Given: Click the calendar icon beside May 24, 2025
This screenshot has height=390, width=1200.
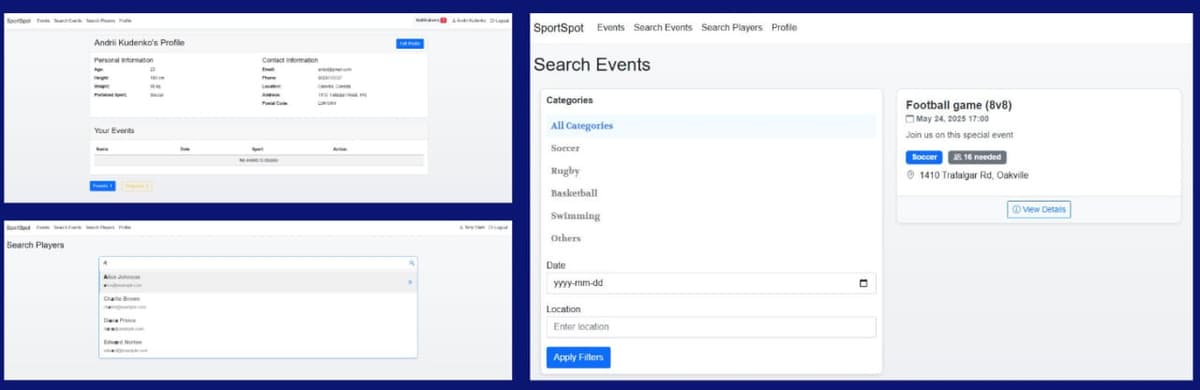Looking at the screenshot, I should (910, 118).
